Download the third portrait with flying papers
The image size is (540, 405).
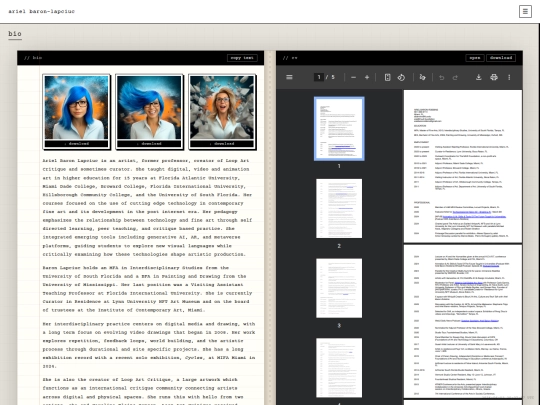click(222, 144)
